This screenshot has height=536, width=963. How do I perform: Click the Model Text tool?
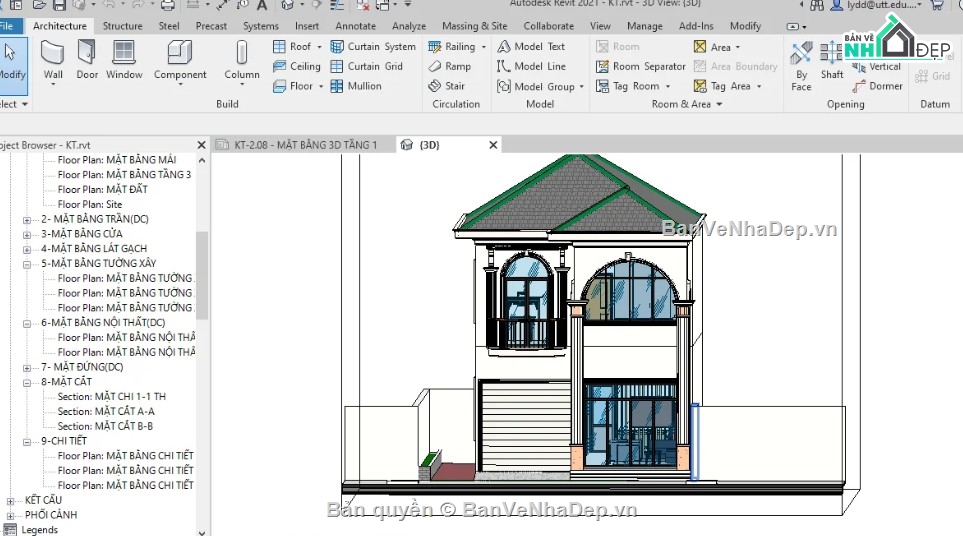point(531,47)
